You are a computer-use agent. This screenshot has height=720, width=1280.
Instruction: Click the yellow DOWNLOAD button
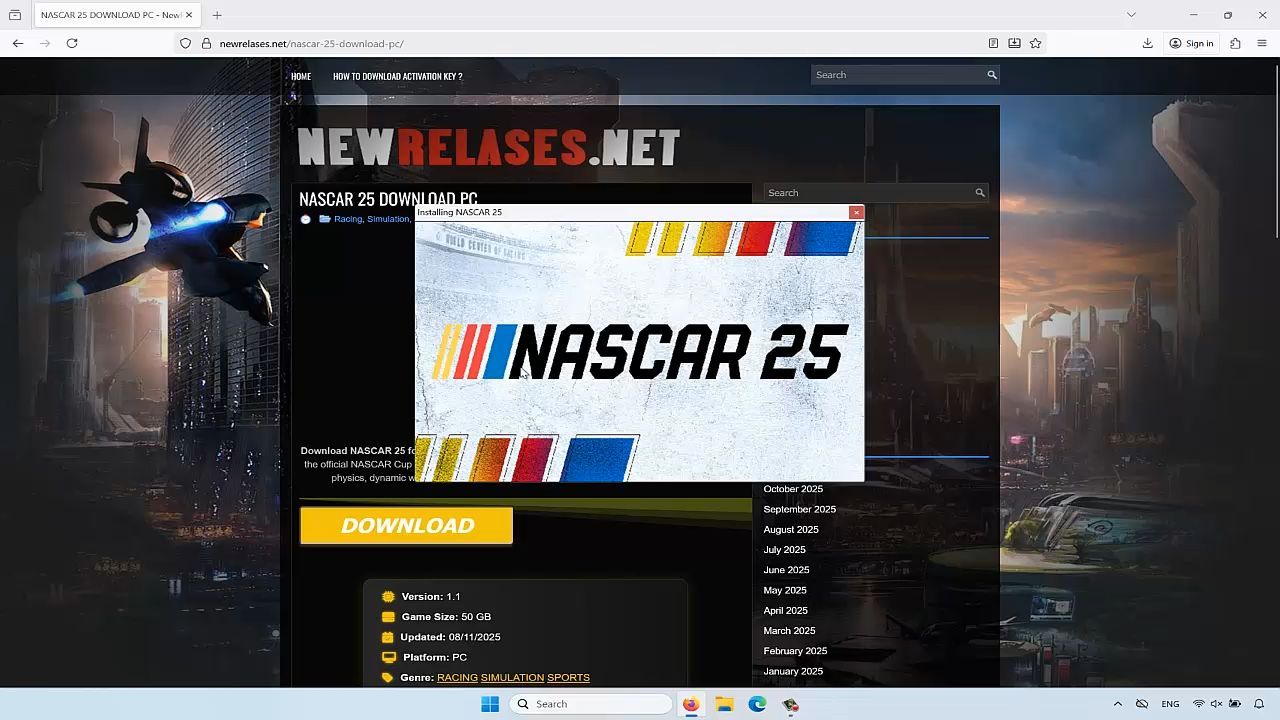tap(406, 526)
